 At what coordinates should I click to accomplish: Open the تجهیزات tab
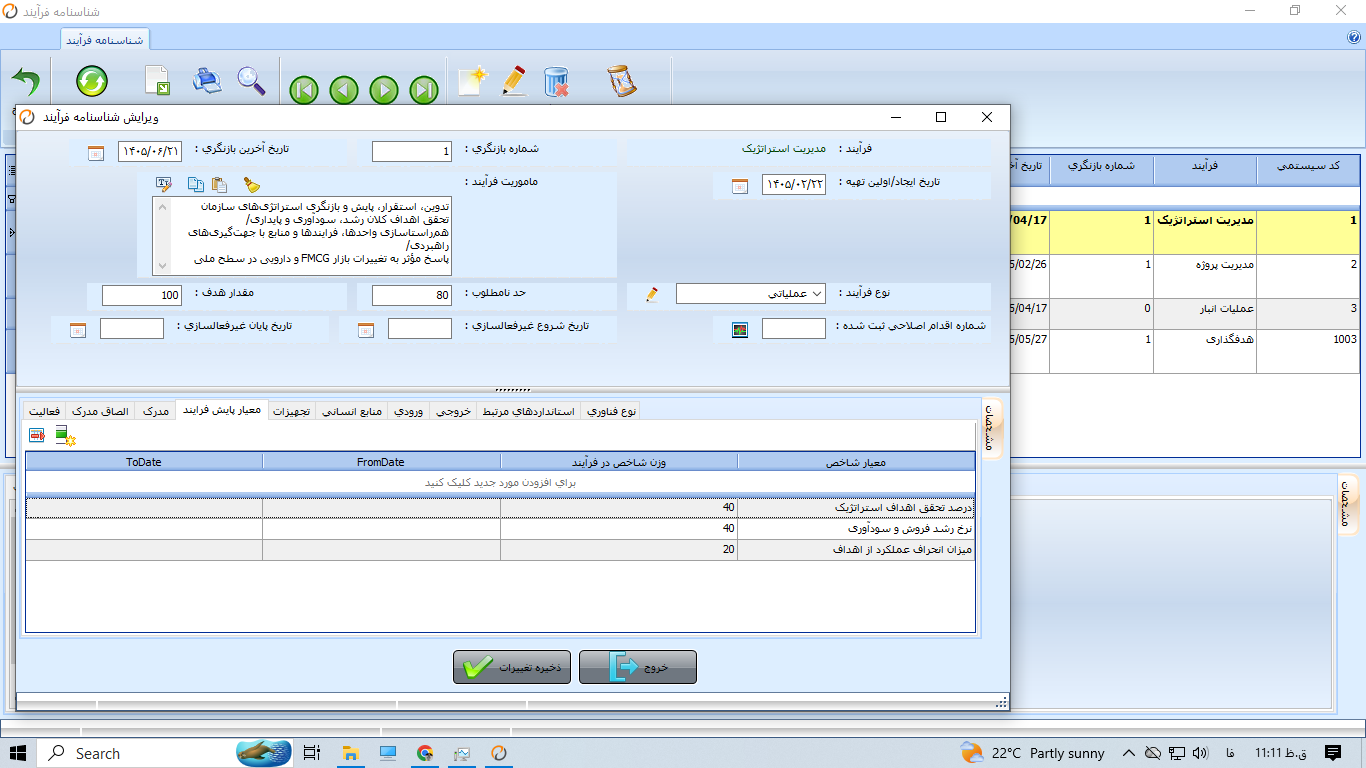[293, 411]
